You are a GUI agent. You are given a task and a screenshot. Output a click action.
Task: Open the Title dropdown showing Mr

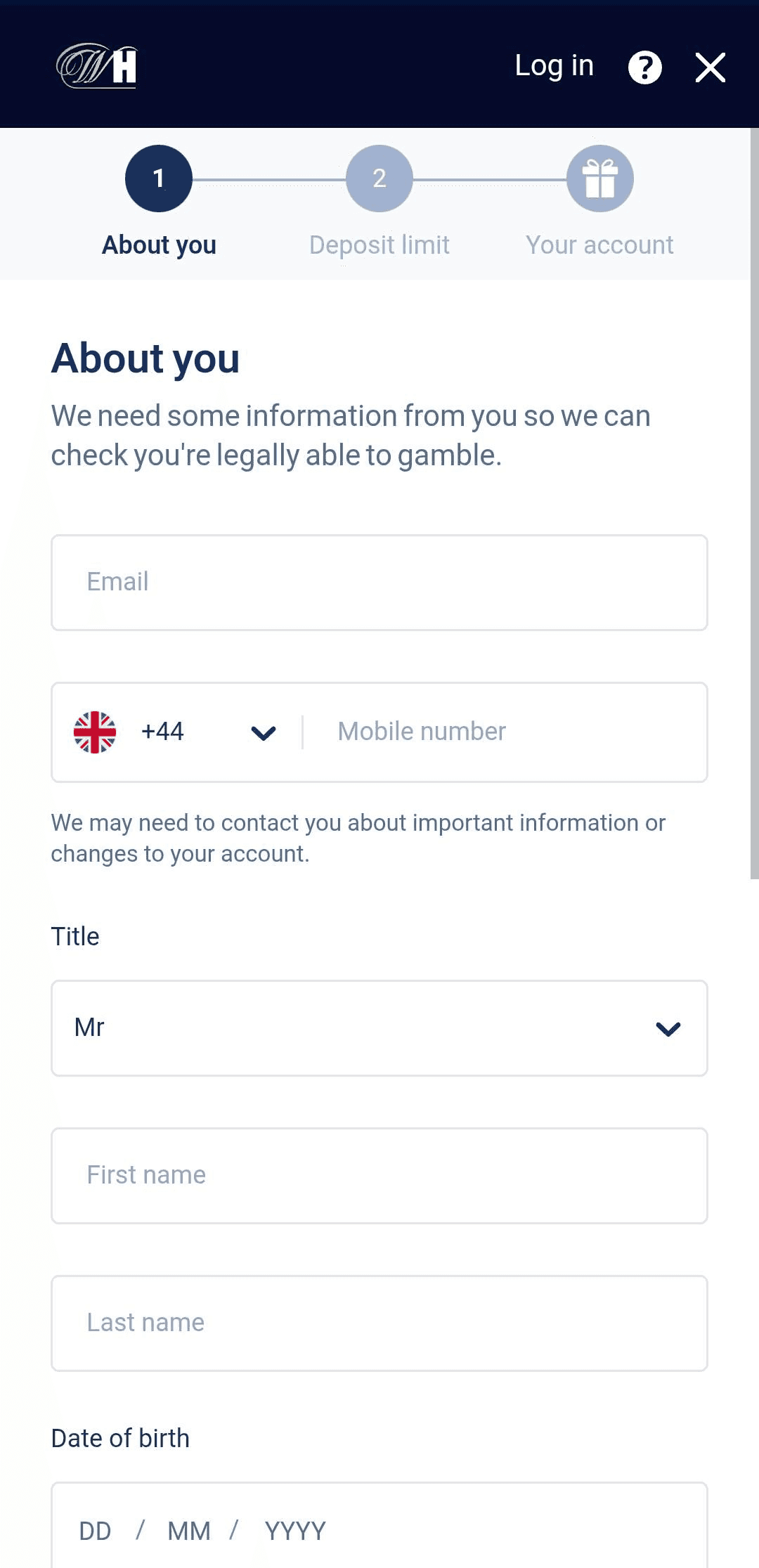[379, 1028]
